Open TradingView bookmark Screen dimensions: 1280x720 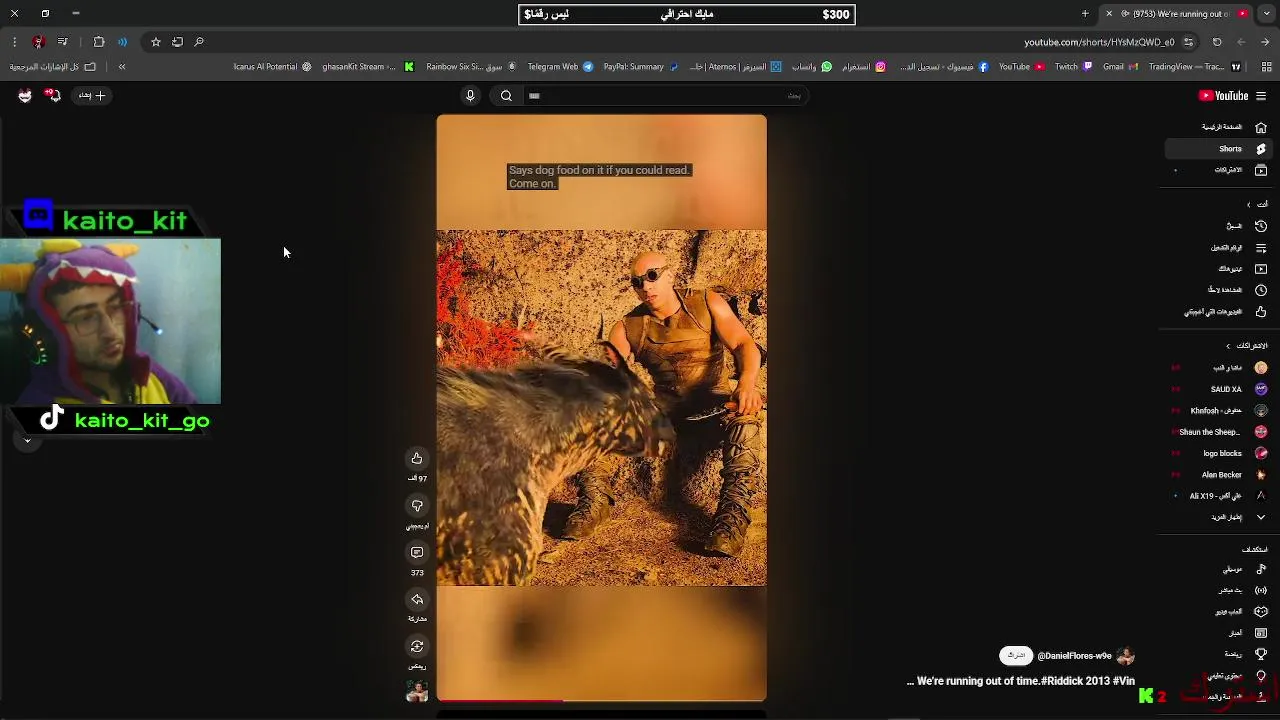tap(1195, 67)
